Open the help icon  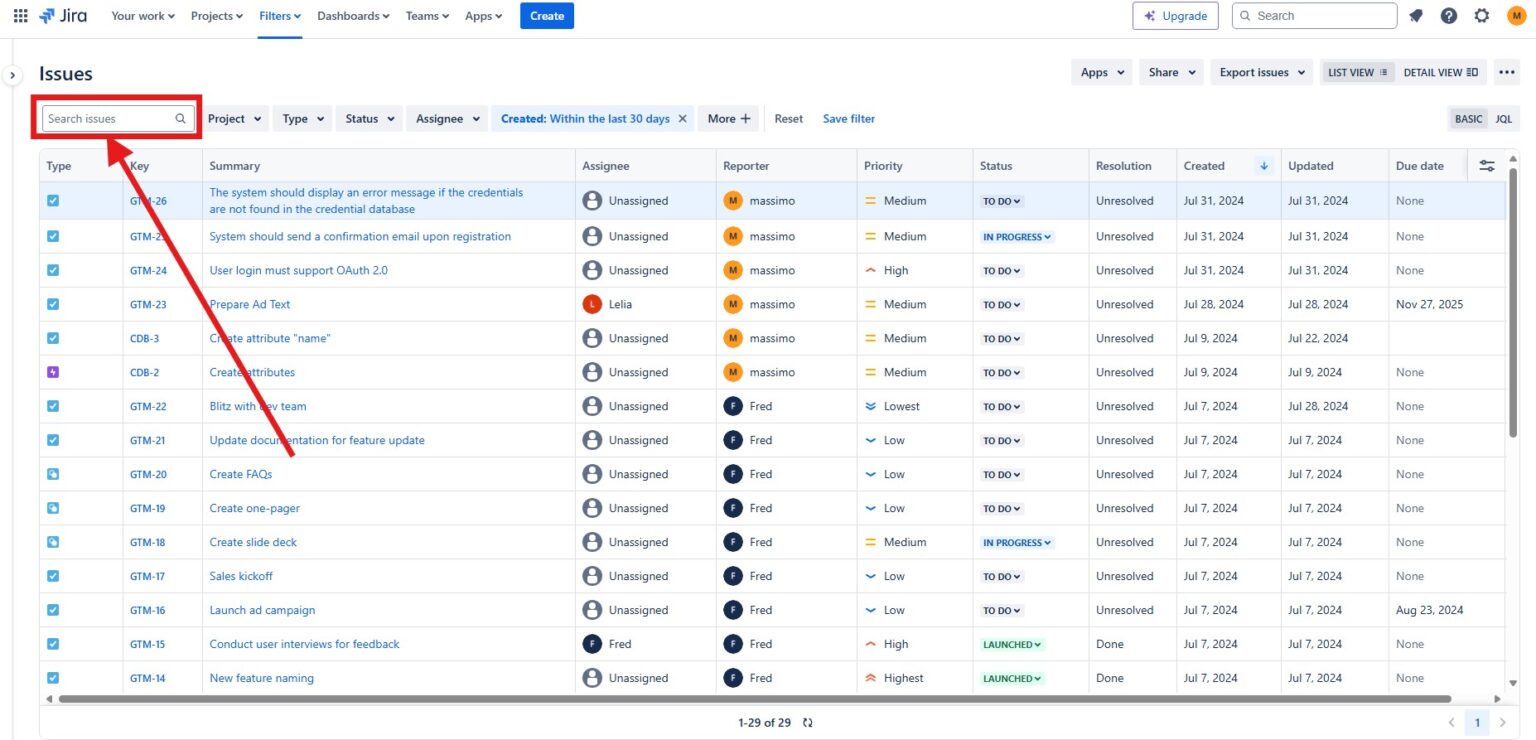[x=1448, y=15]
